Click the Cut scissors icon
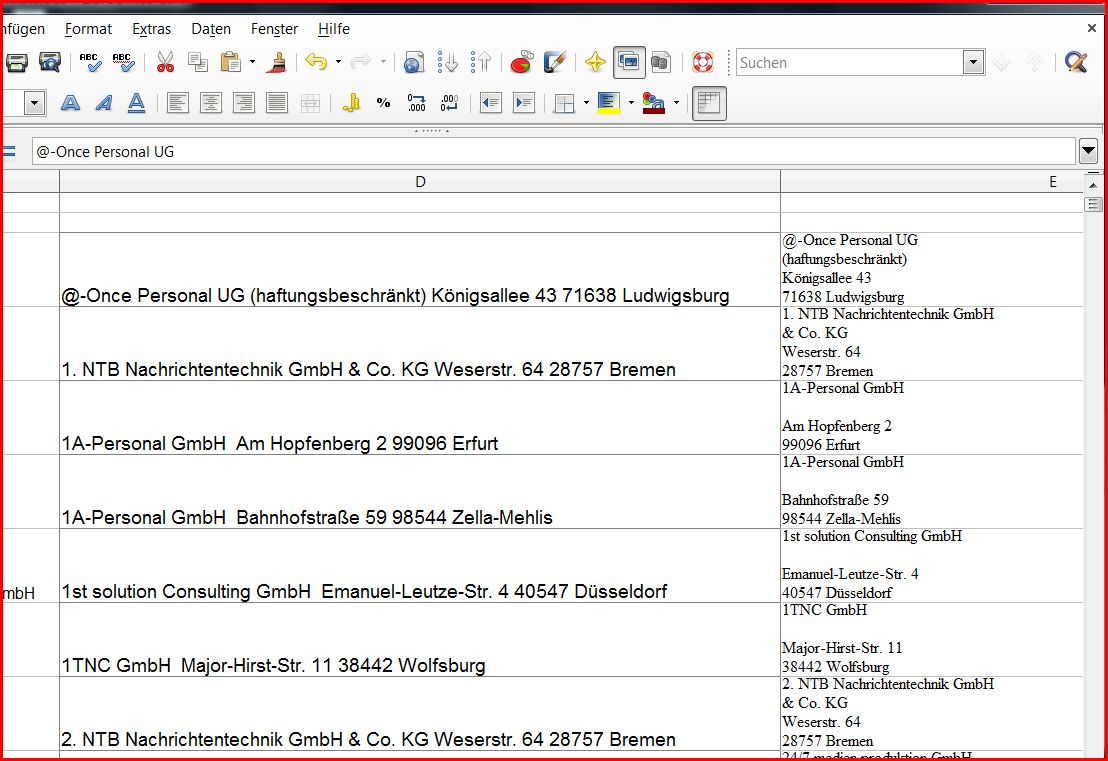This screenshot has width=1108, height=761. point(165,62)
